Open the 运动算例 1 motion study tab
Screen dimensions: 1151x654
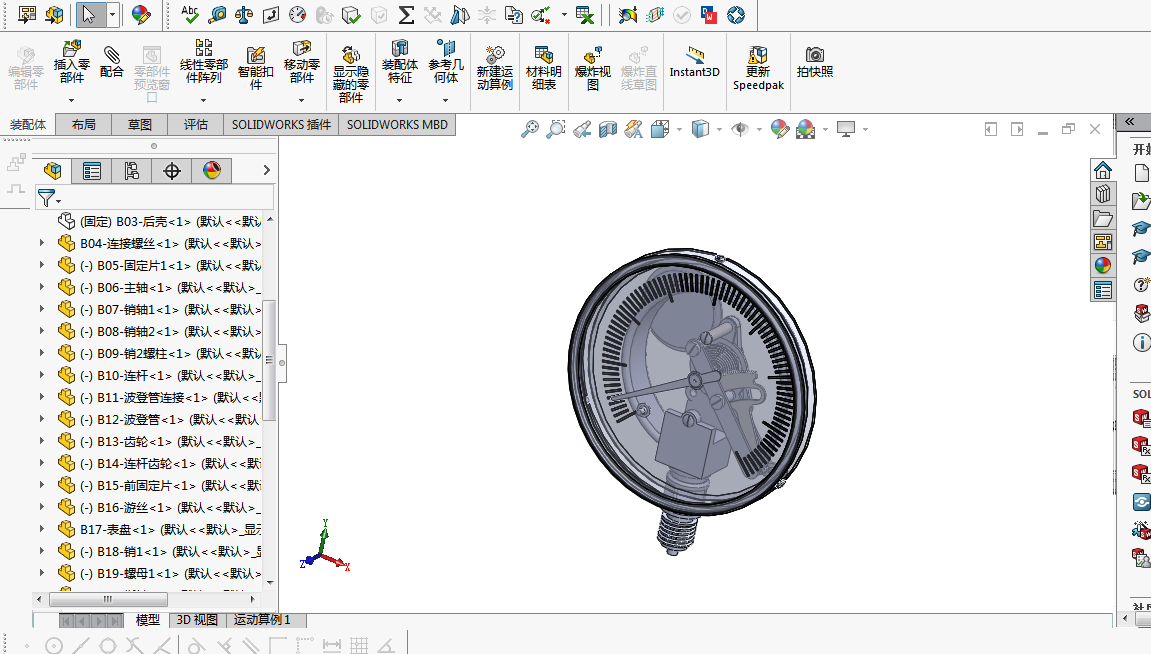pyautogui.click(x=262, y=620)
